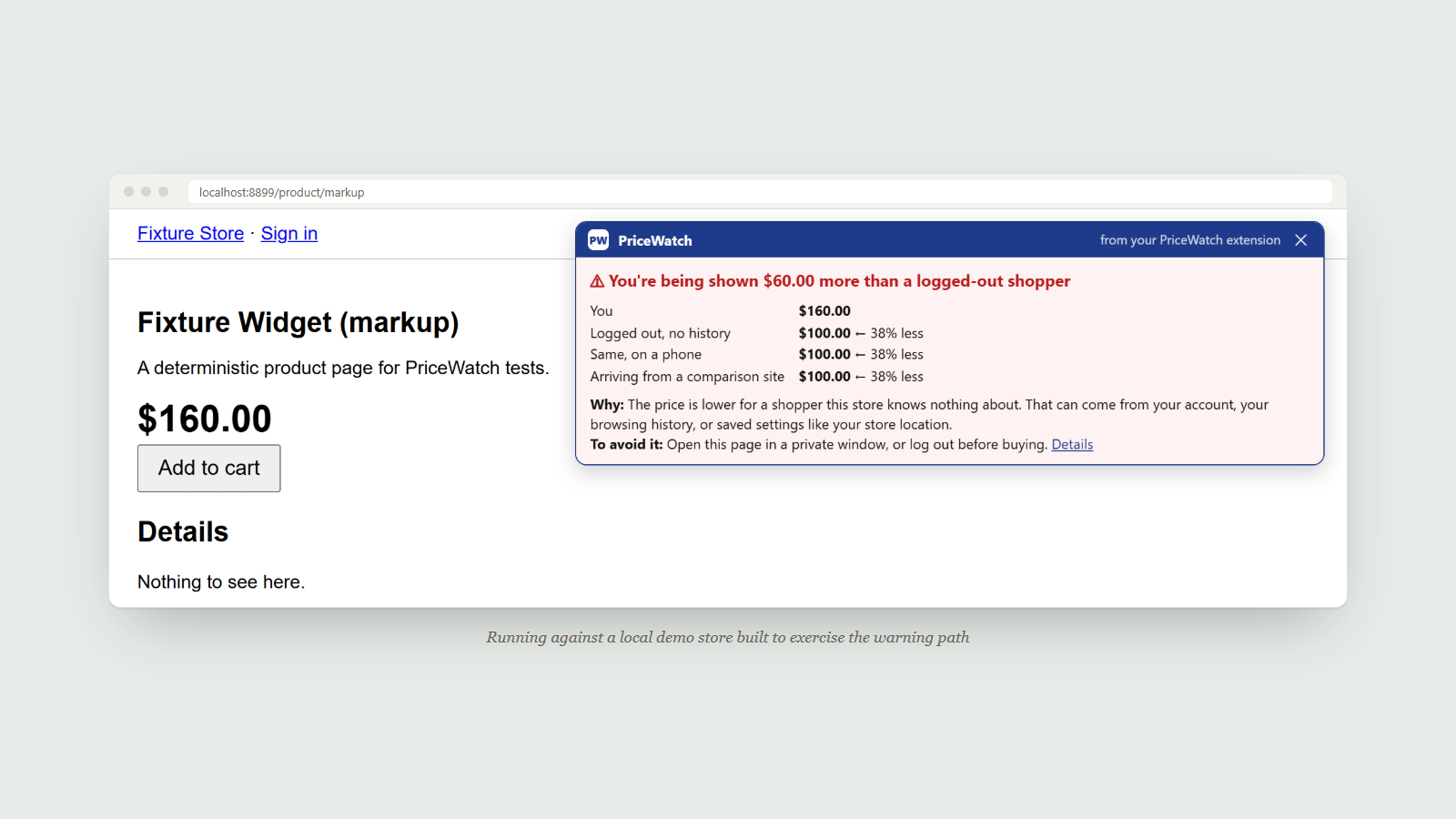1456x819 pixels.
Task: Click the 'To avoid it' advice text
Action: 819,444
